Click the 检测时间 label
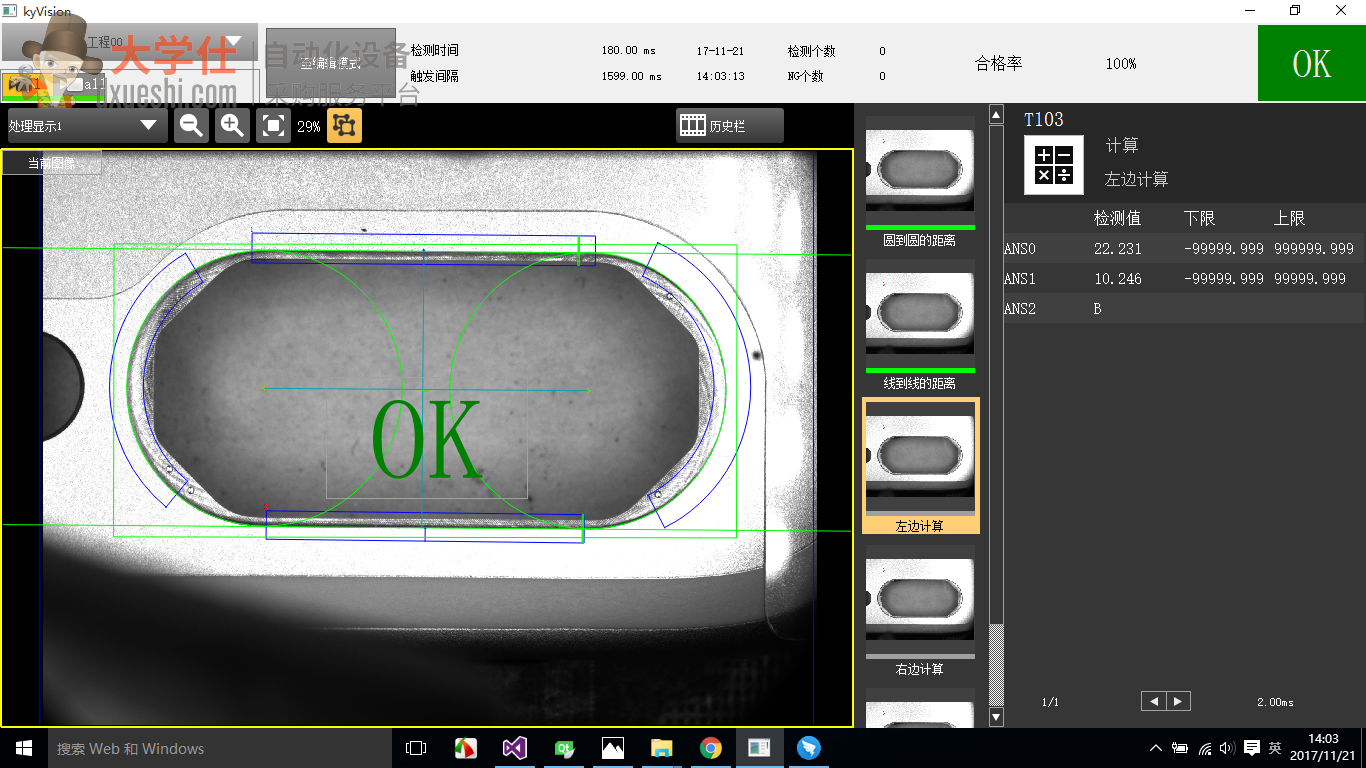 coord(435,51)
